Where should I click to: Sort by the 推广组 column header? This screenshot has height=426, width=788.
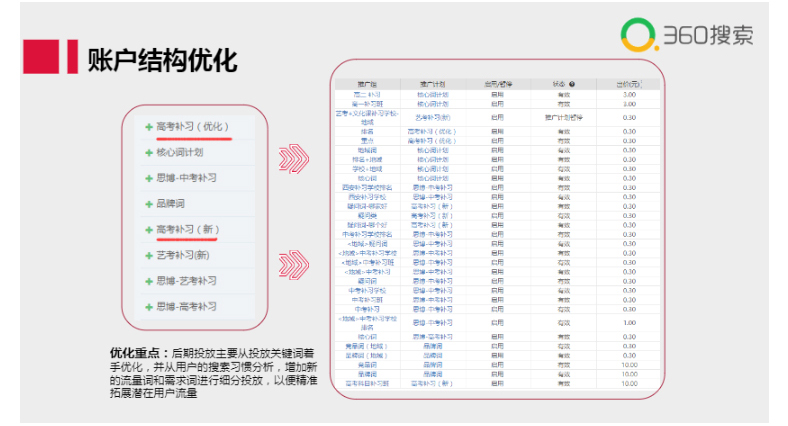click(x=367, y=85)
